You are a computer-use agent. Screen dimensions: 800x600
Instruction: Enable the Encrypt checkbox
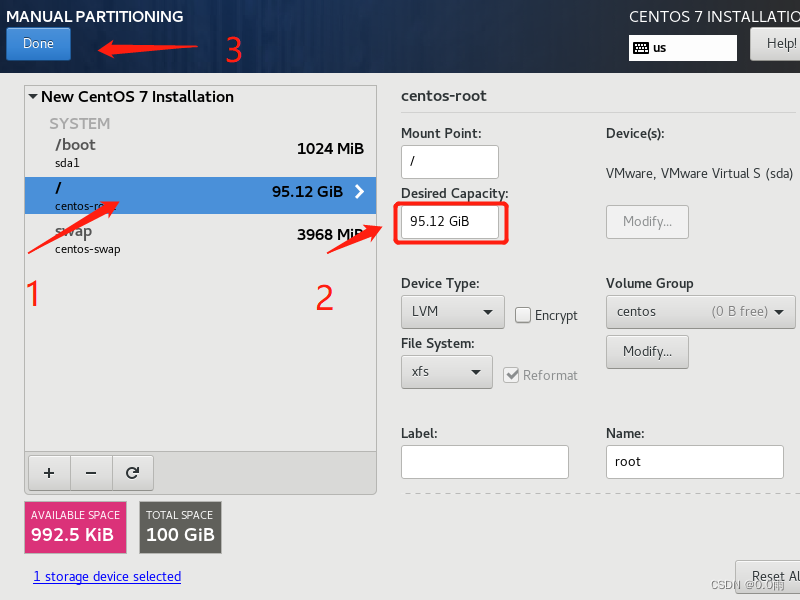[522, 315]
